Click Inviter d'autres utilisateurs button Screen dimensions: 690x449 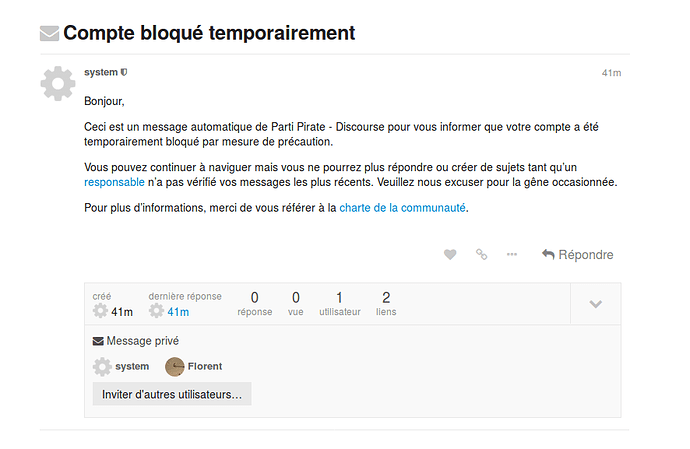pos(172,394)
